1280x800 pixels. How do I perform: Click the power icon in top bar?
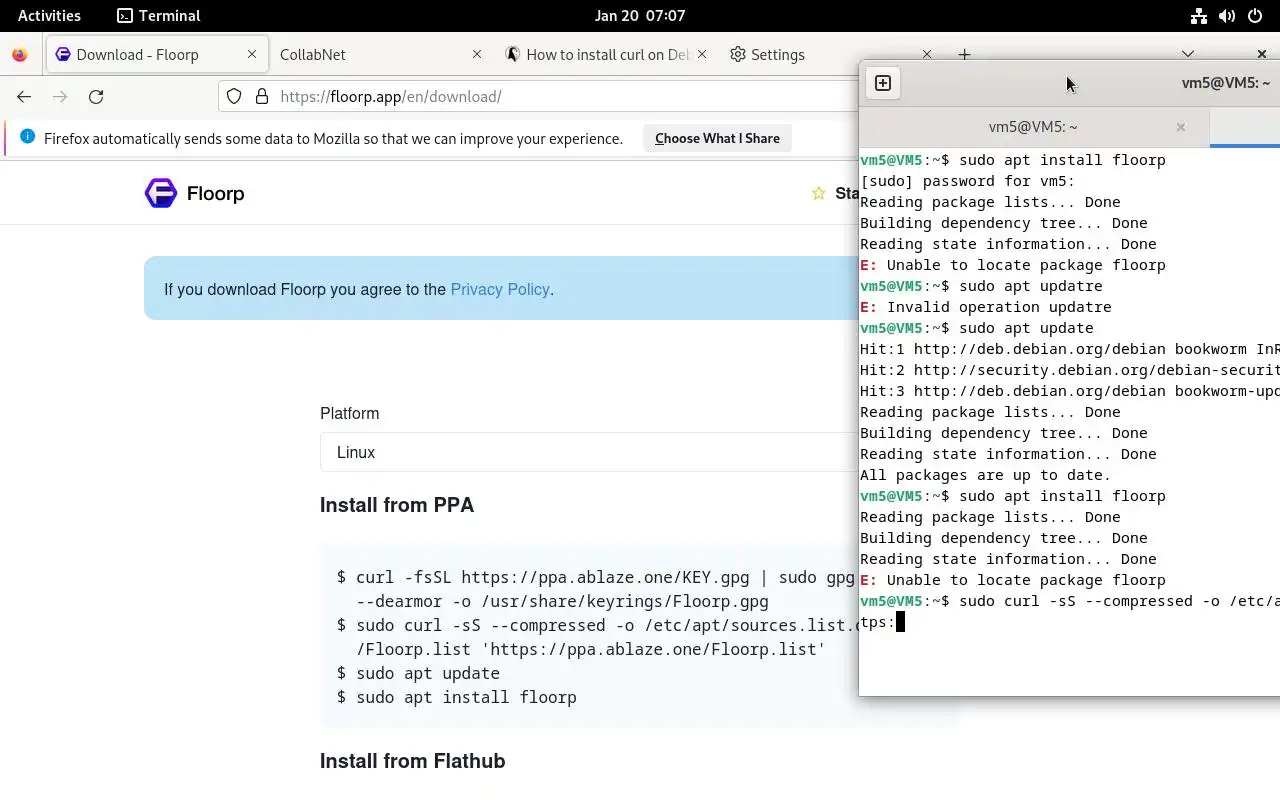1256,15
